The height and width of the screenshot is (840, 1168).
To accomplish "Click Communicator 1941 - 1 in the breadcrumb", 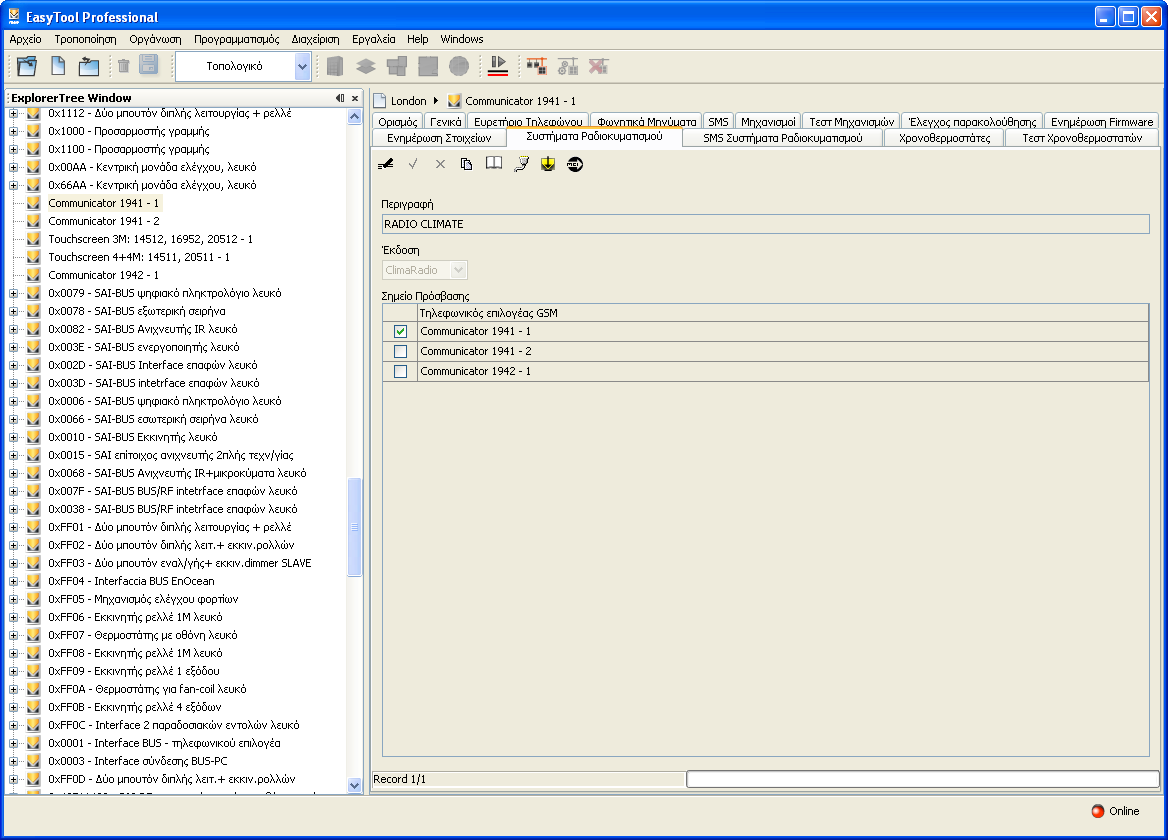I will (x=520, y=101).
